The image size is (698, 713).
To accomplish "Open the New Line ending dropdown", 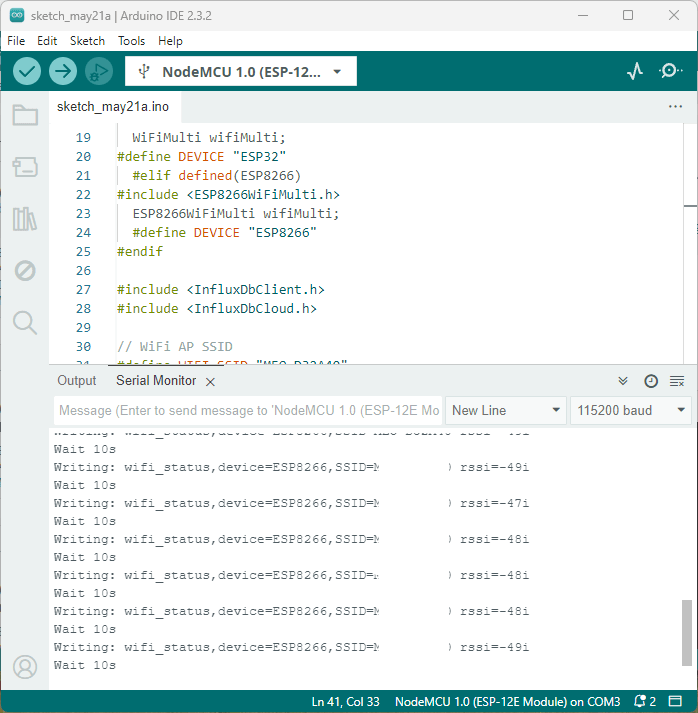I will tap(506, 410).
